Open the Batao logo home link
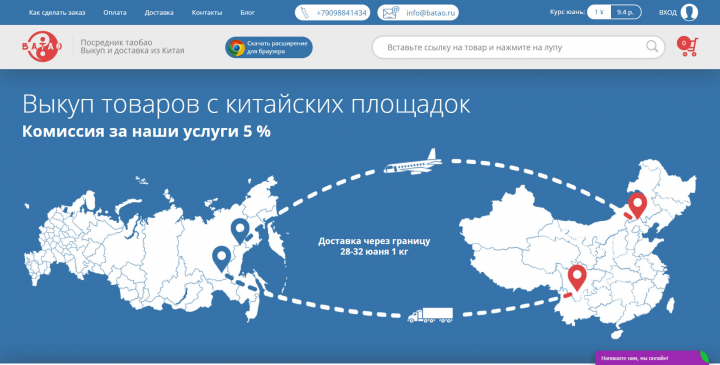Screen dimensions: 720x365 click(42, 46)
